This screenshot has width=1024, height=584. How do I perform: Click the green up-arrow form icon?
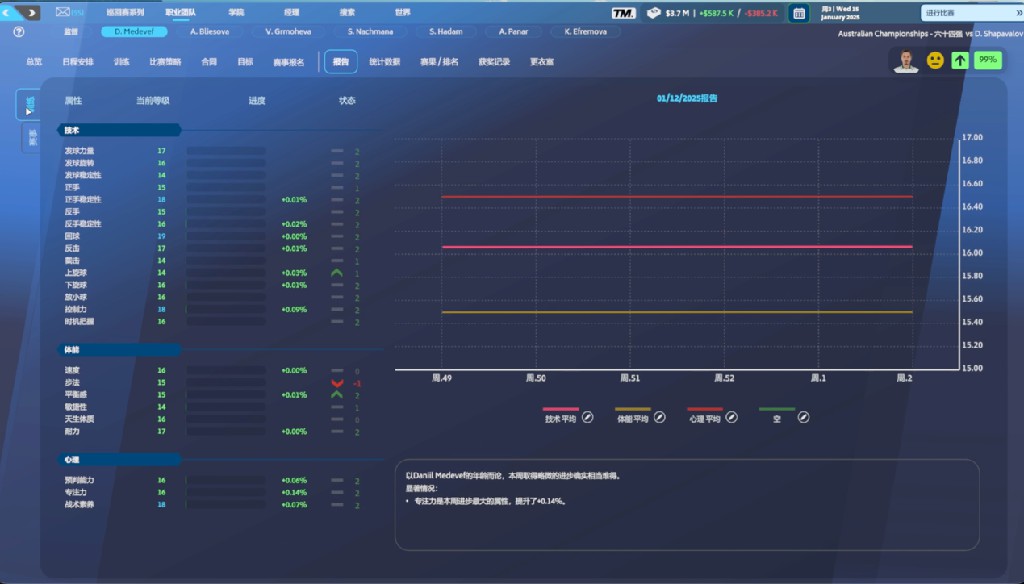(x=960, y=61)
